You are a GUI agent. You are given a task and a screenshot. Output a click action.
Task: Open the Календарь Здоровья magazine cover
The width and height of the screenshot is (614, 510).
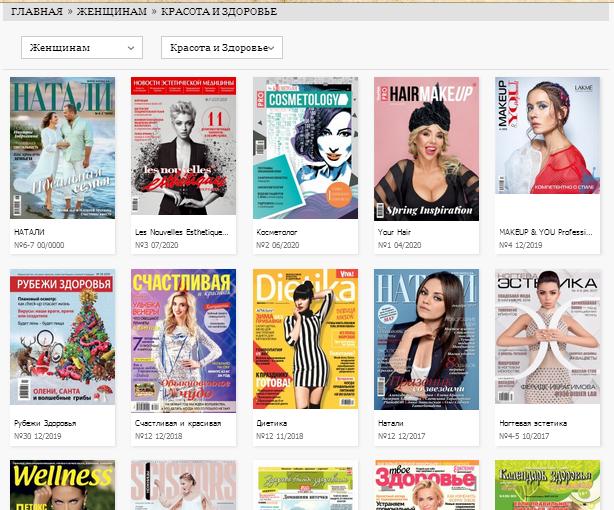[547, 486]
